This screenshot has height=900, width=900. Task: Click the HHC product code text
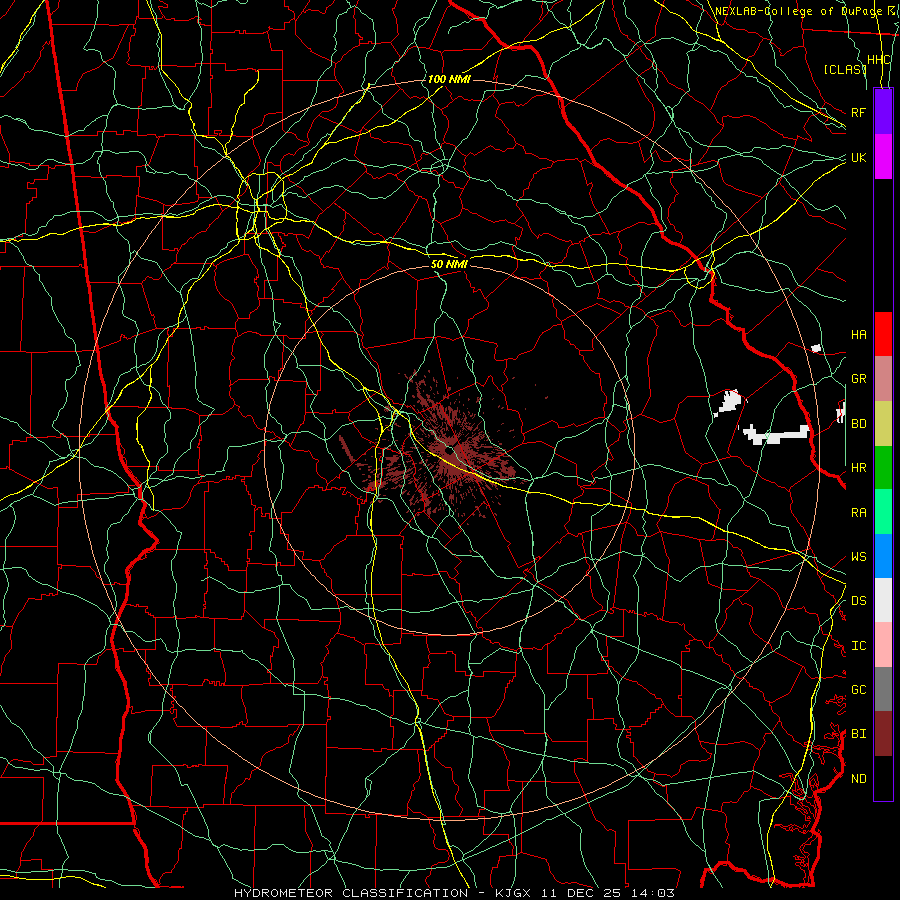pos(879,60)
